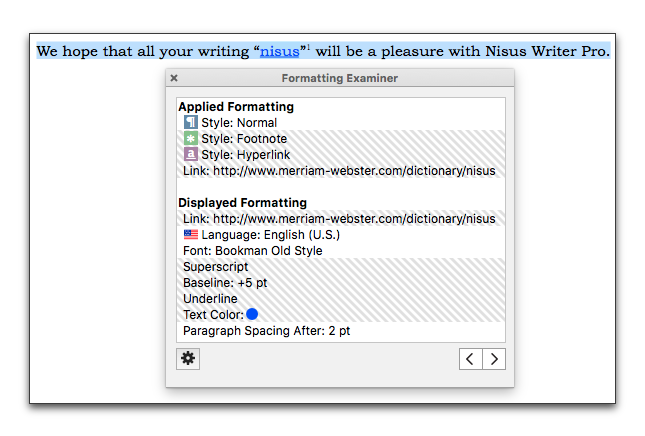Viewport: 645px width, 436px height.
Task: Click the US flag language icon
Action: click(191, 234)
